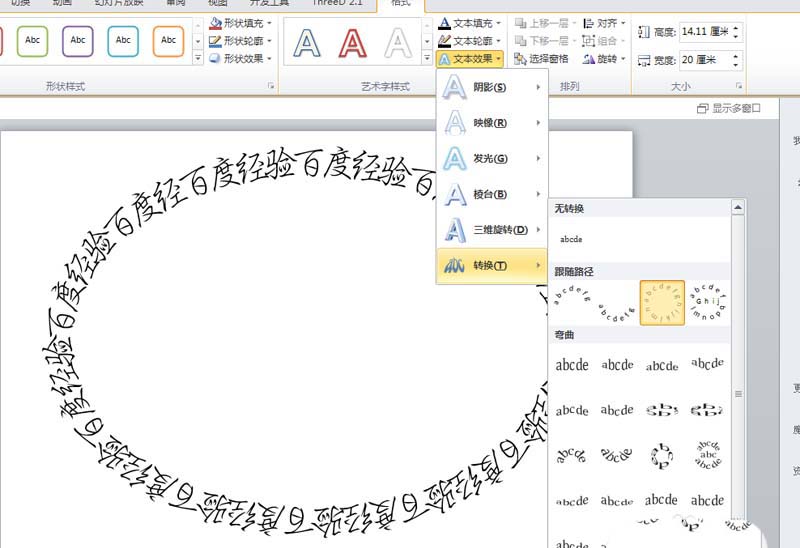Image resolution: width=800 pixels, height=548 pixels.
Task: Click 上移一层 bring forward button
Action: click(544, 23)
